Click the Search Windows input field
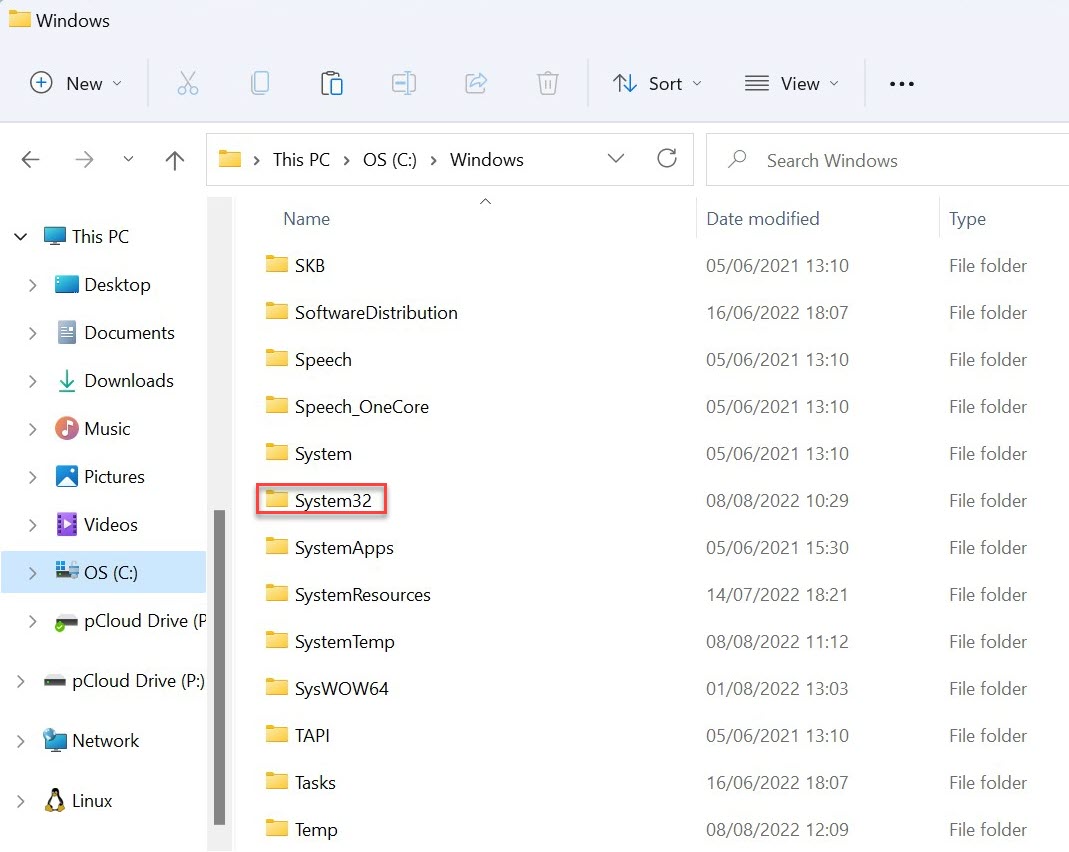The image size is (1069, 852). click(887, 159)
